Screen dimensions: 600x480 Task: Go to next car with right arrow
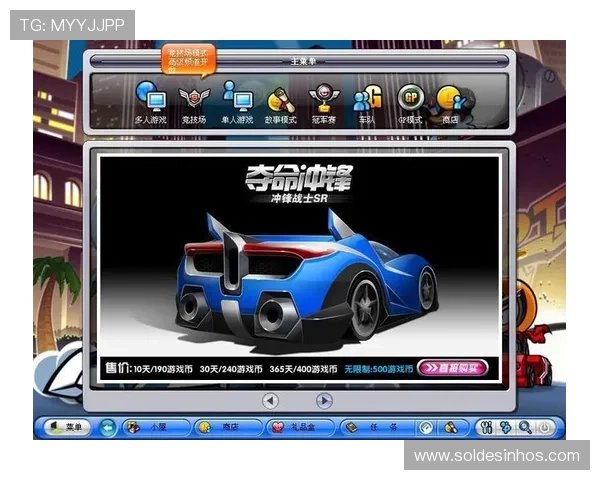pos(324,400)
